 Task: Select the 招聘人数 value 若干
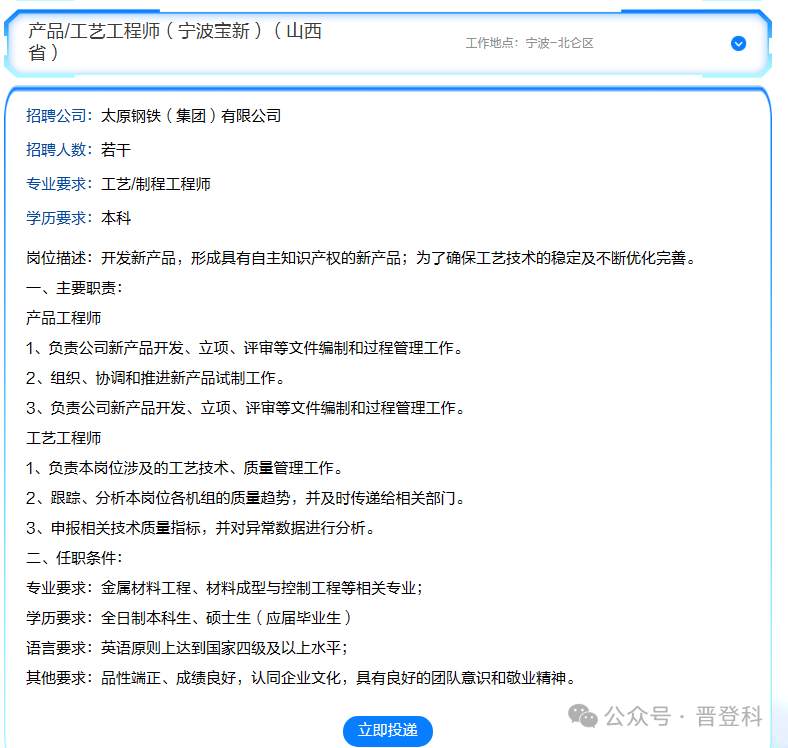point(116,150)
